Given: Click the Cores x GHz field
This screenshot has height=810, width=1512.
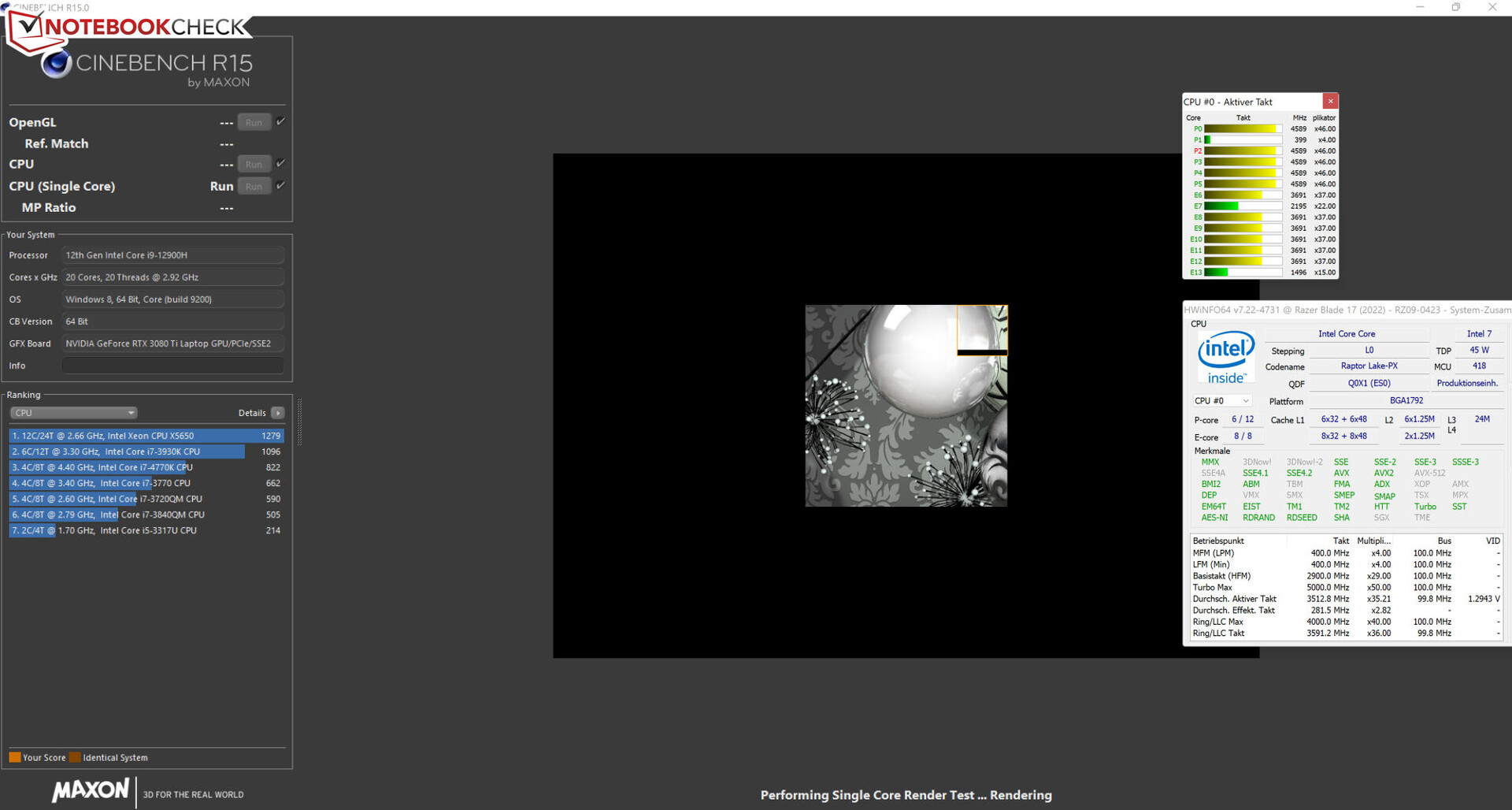Looking at the screenshot, I should (x=172, y=277).
